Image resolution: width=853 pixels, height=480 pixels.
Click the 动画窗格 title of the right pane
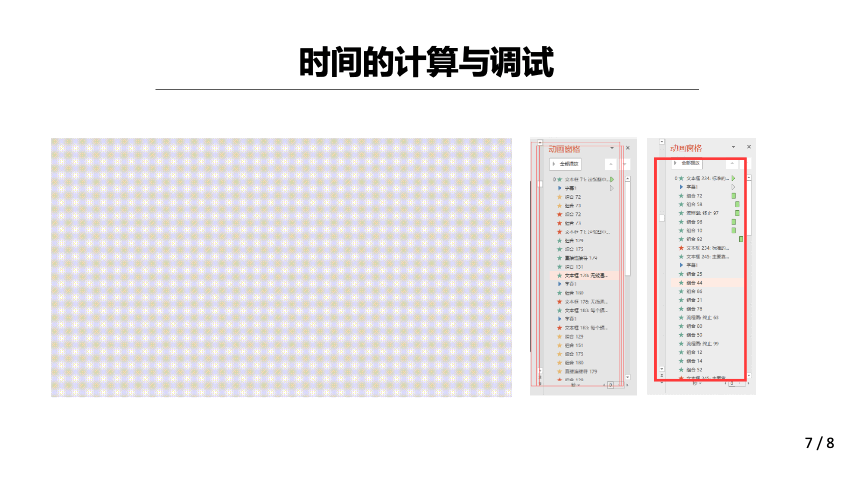[685, 147]
